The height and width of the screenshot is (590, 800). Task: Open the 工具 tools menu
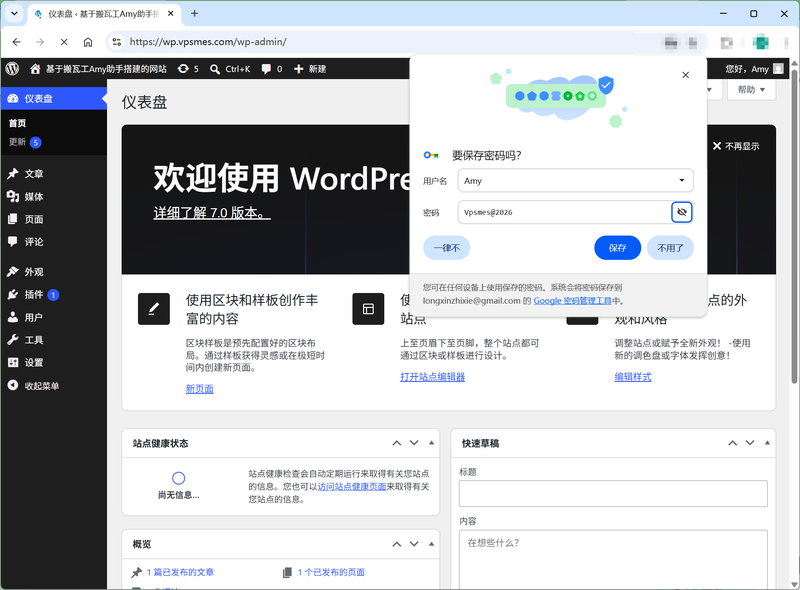click(x=54, y=339)
